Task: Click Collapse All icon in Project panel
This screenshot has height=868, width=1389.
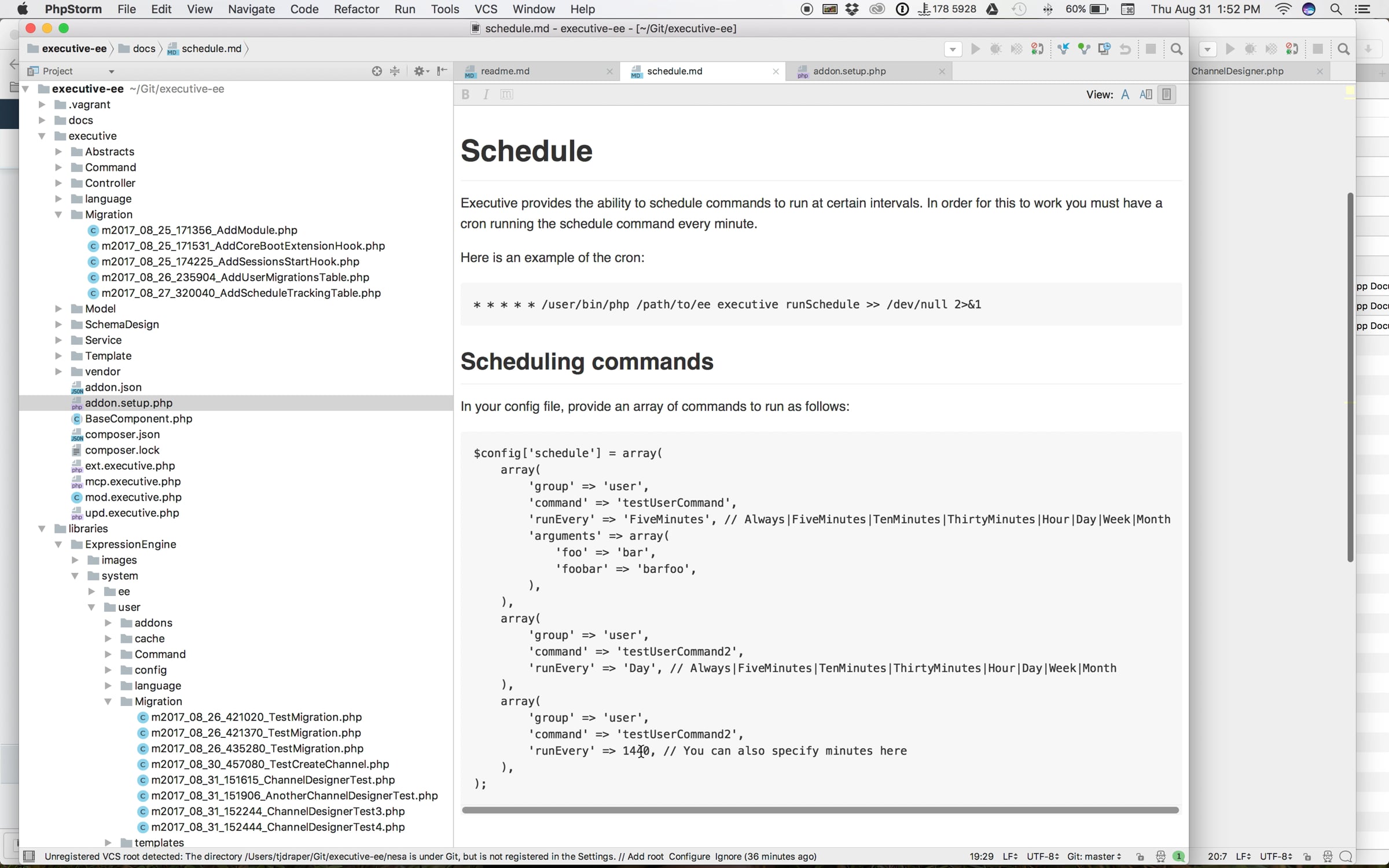Action: 395,71
